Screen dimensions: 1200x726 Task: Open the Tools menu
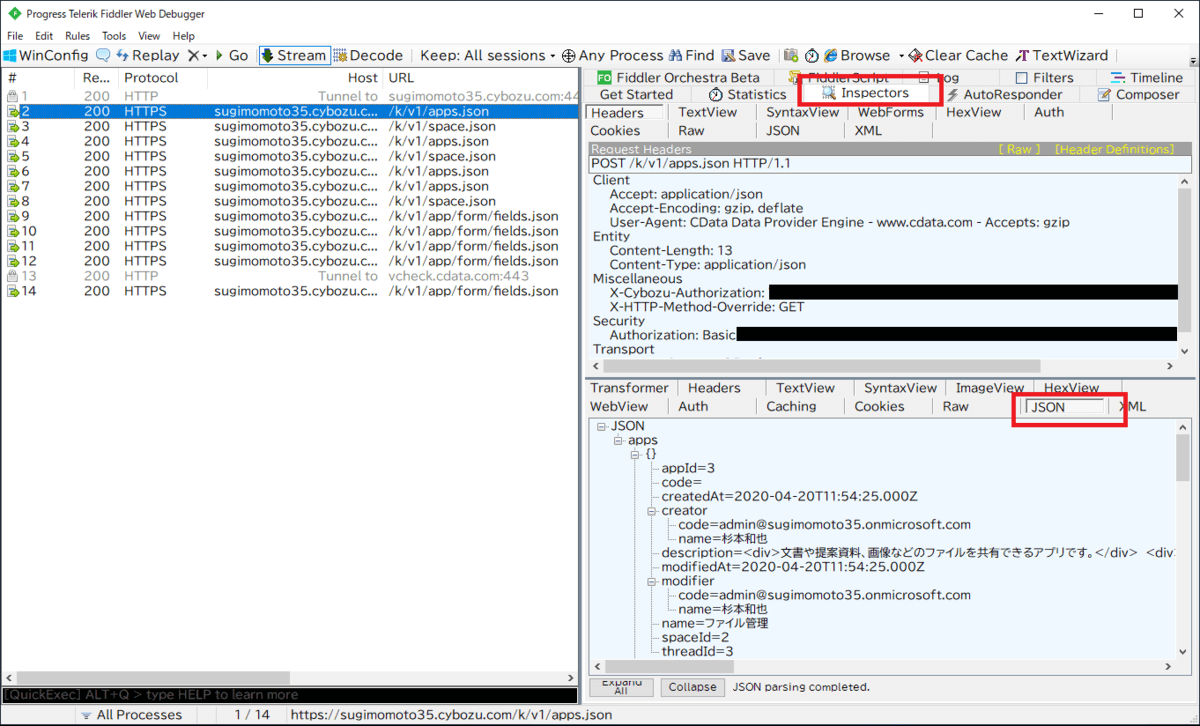(x=114, y=36)
